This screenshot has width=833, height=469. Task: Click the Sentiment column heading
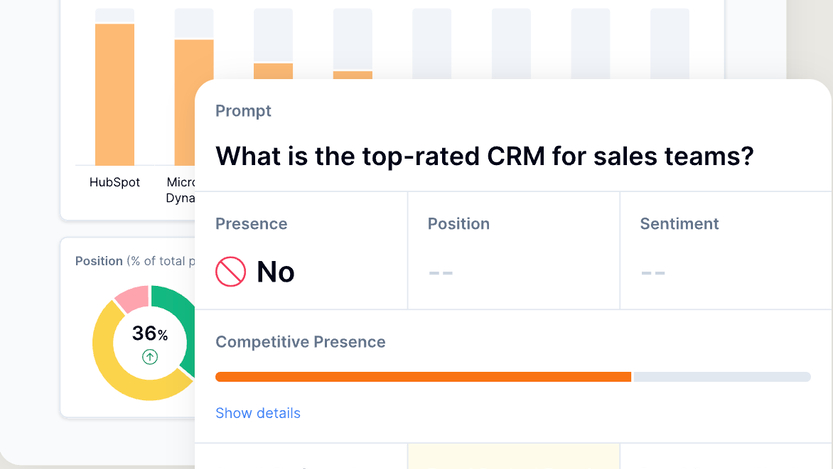pyautogui.click(x=679, y=224)
